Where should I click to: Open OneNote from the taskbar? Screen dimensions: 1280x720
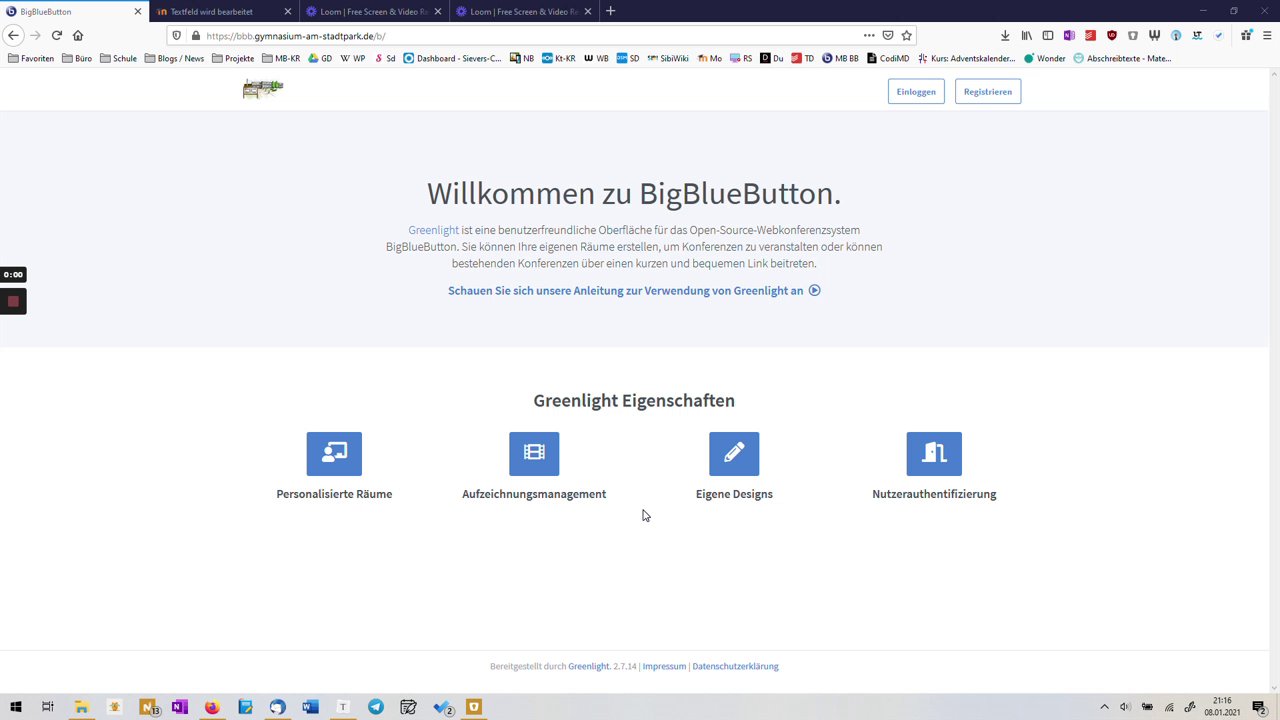click(179, 707)
